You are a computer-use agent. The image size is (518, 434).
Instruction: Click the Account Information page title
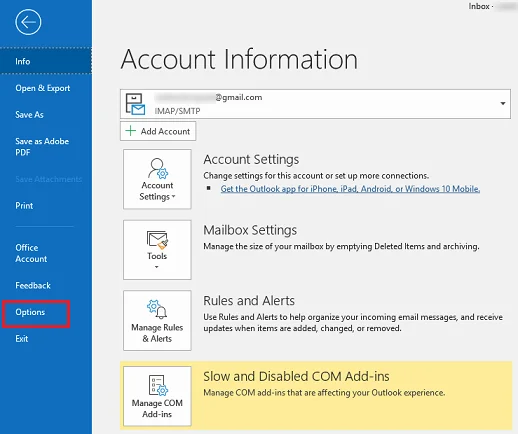(x=239, y=59)
